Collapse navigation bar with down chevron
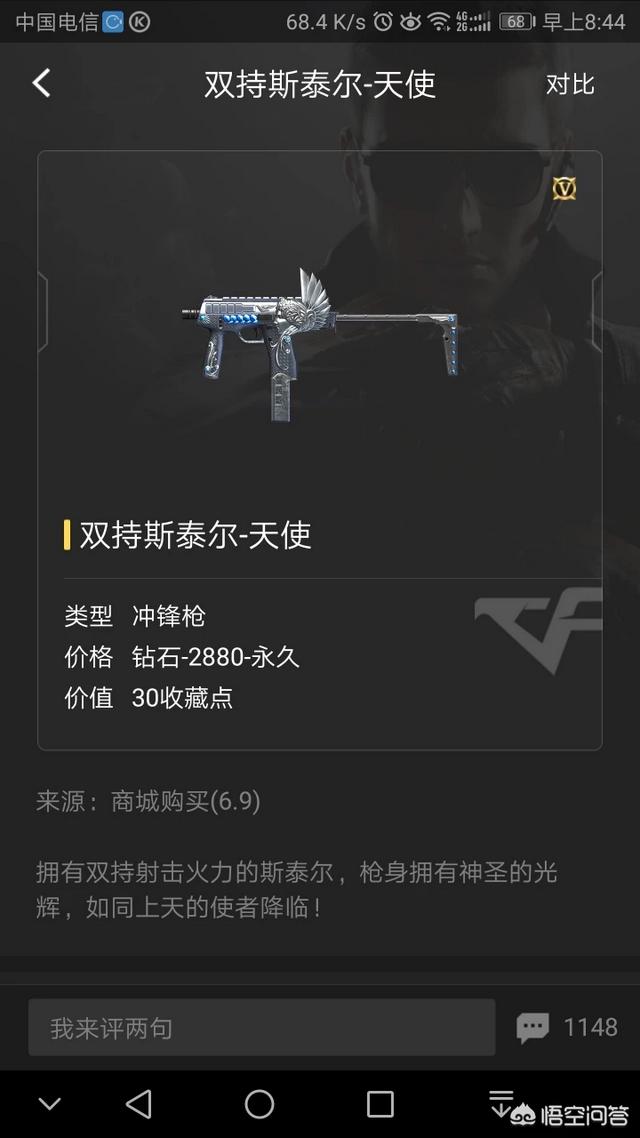This screenshot has height=1138, width=640. [49, 1105]
